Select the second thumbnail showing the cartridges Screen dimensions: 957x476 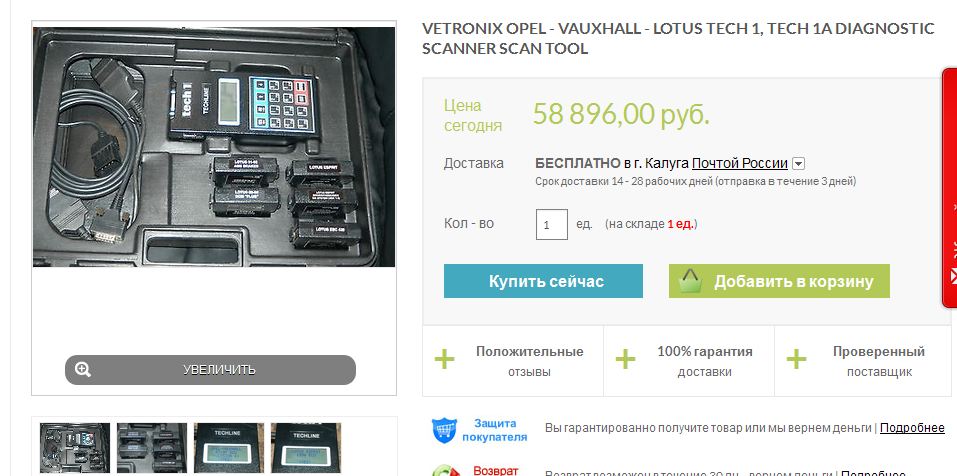(x=152, y=449)
